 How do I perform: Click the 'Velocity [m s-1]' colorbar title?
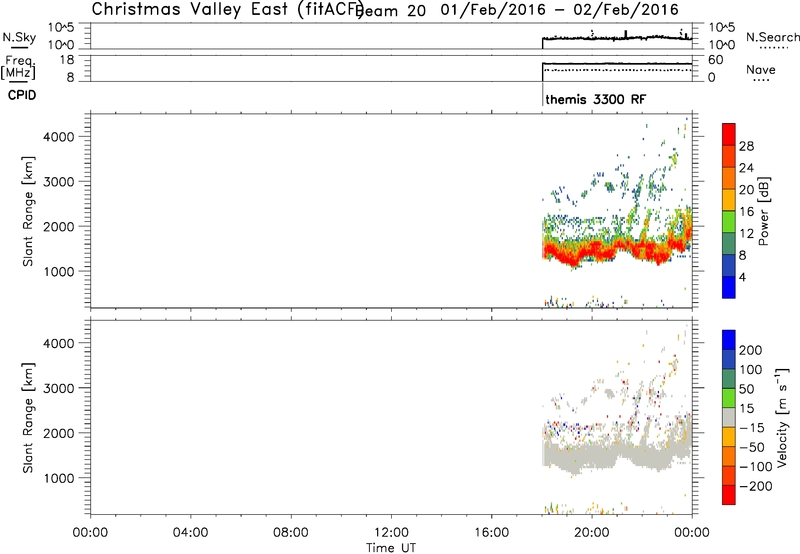pos(782,418)
